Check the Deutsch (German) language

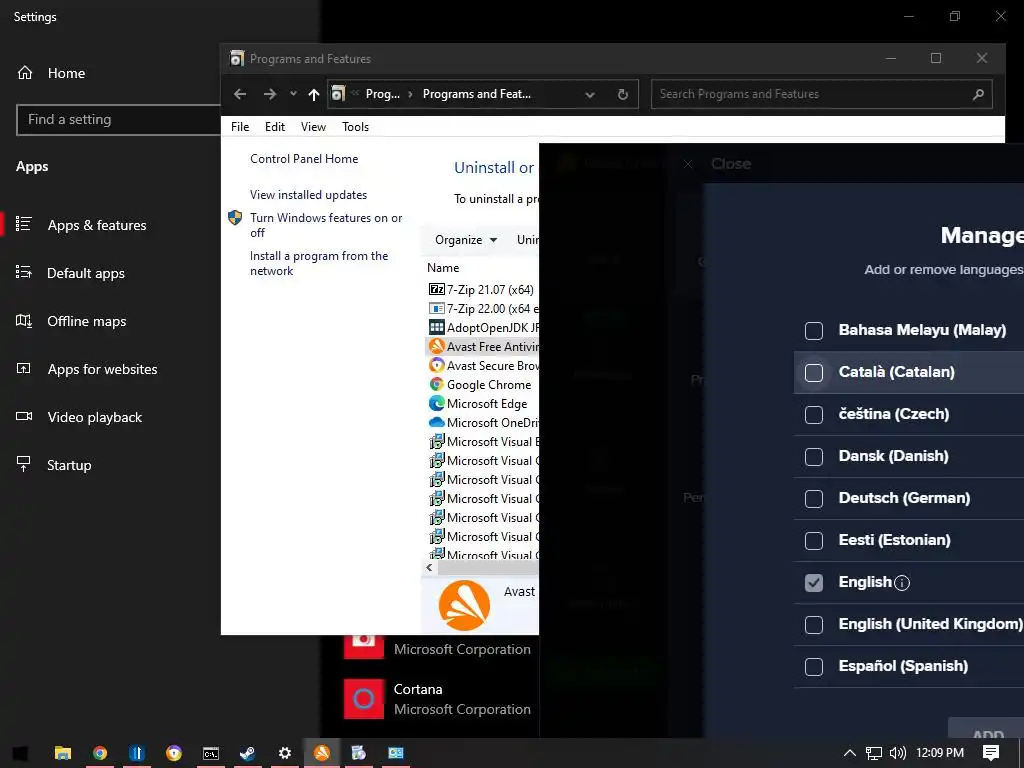(x=814, y=499)
